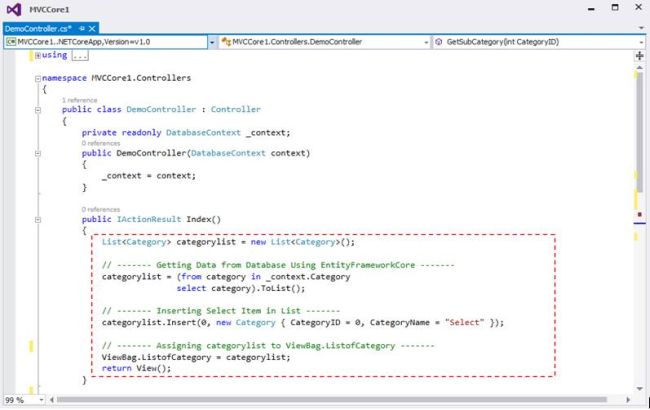Close the Visual Studio window
This screenshot has width=650, height=410.
(x=639, y=7)
